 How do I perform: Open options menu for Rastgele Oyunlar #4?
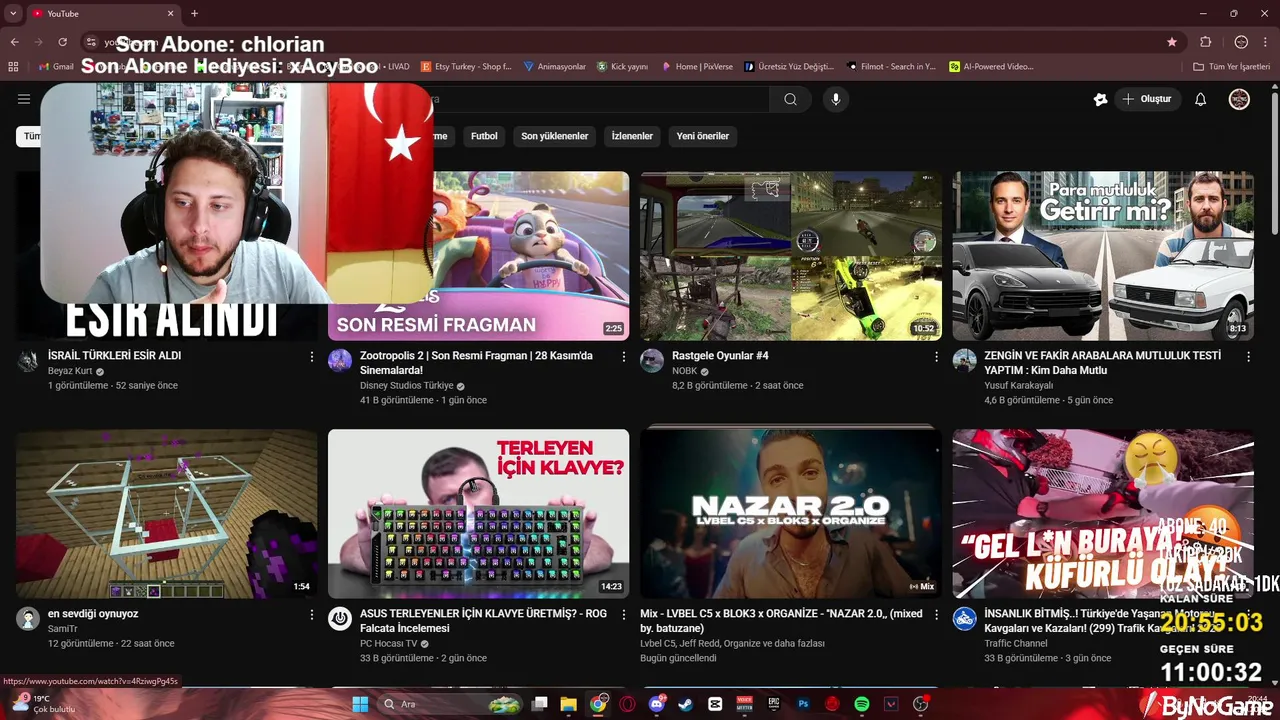936,357
